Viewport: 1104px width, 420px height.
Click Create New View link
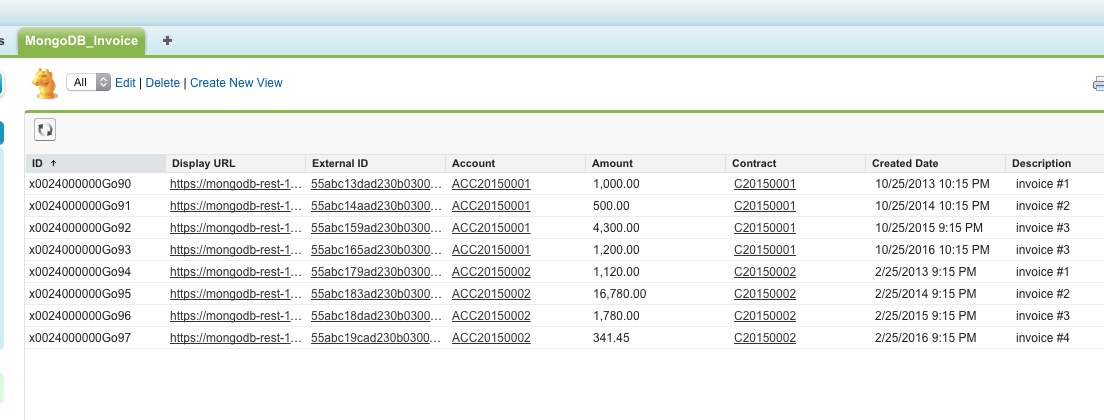[236, 83]
